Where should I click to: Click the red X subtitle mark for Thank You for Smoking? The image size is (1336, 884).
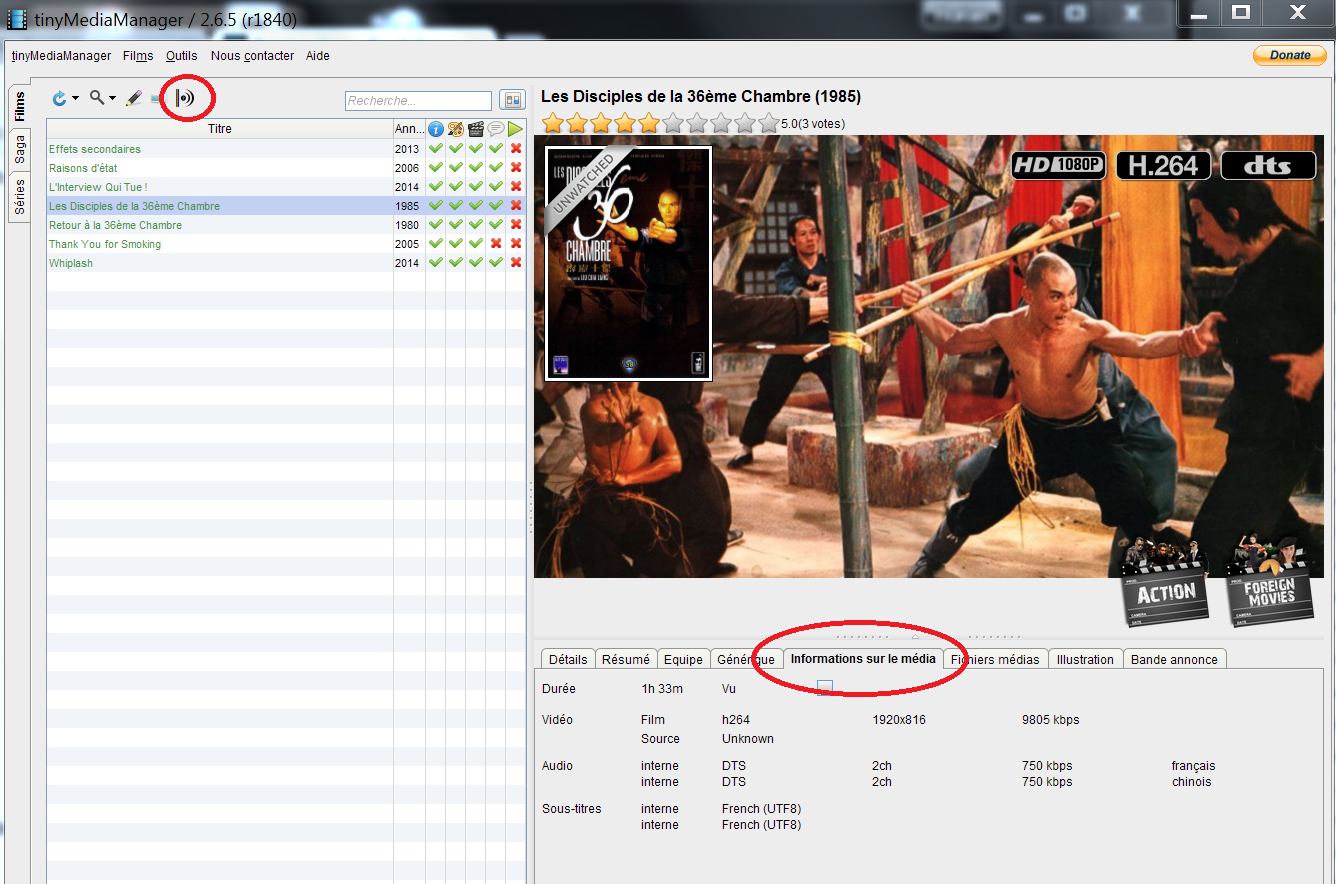(x=496, y=244)
